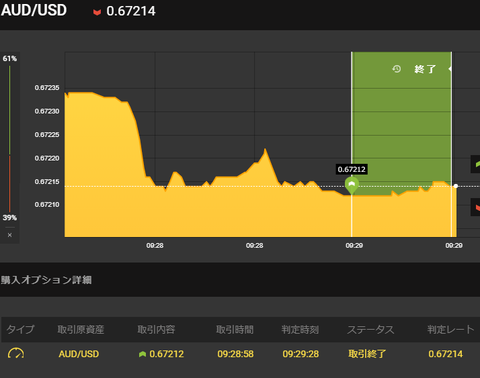The width and height of the screenshot is (480, 378).
Task: Click the タイプ column header
Action: point(20,329)
